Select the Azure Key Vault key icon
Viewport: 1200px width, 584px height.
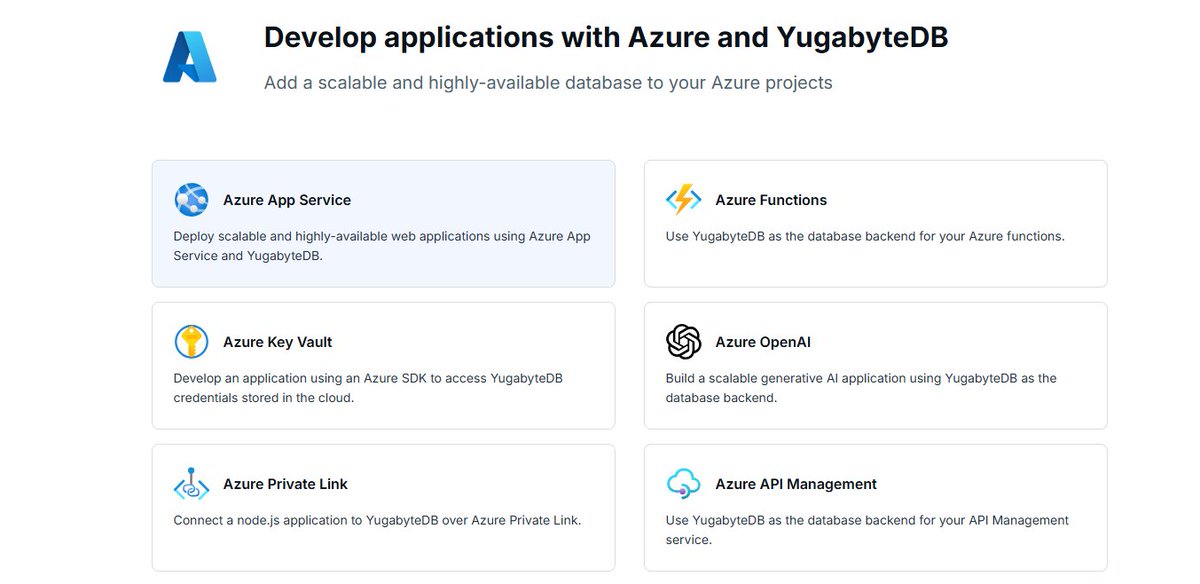click(192, 342)
